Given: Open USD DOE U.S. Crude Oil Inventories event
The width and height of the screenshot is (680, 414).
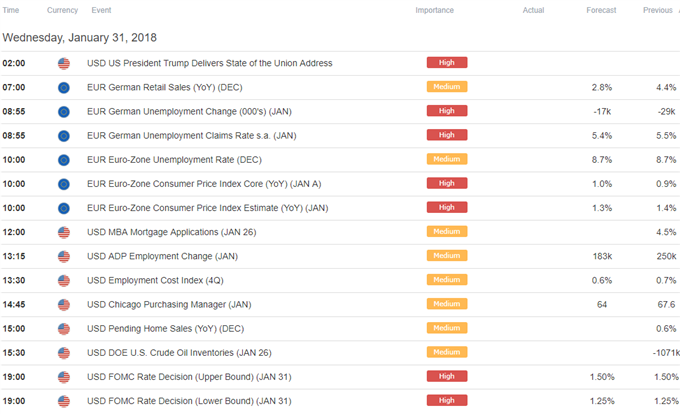Looking at the screenshot, I should [179, 353].
